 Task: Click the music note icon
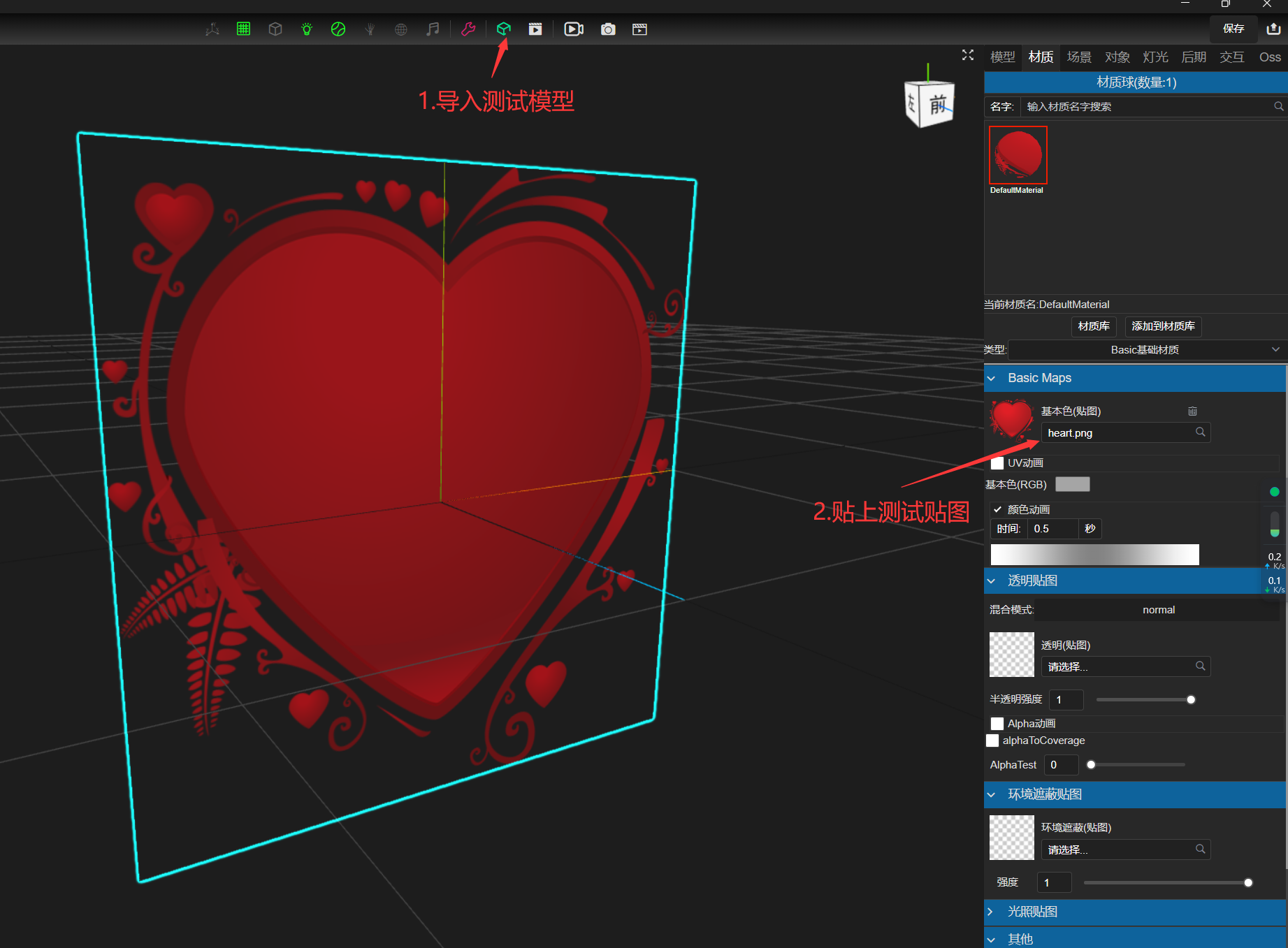pyautogui.click(x=433, y=29)
